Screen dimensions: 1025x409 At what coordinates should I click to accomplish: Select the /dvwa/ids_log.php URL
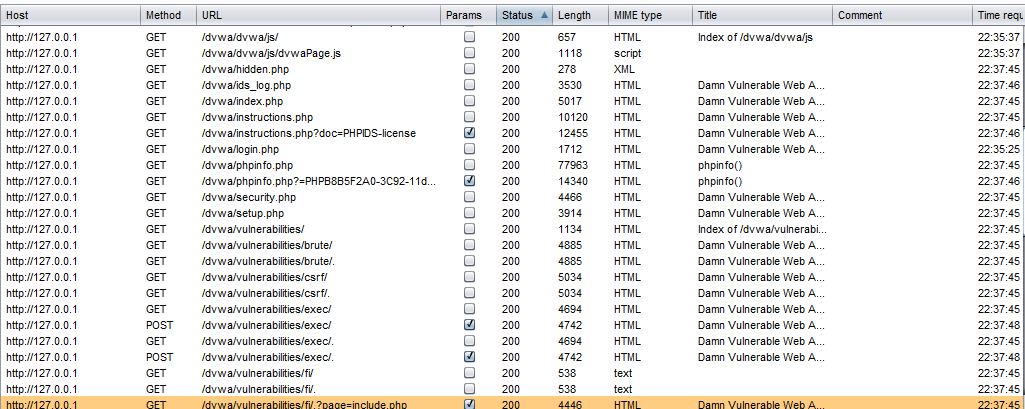[x=246, y=85]
